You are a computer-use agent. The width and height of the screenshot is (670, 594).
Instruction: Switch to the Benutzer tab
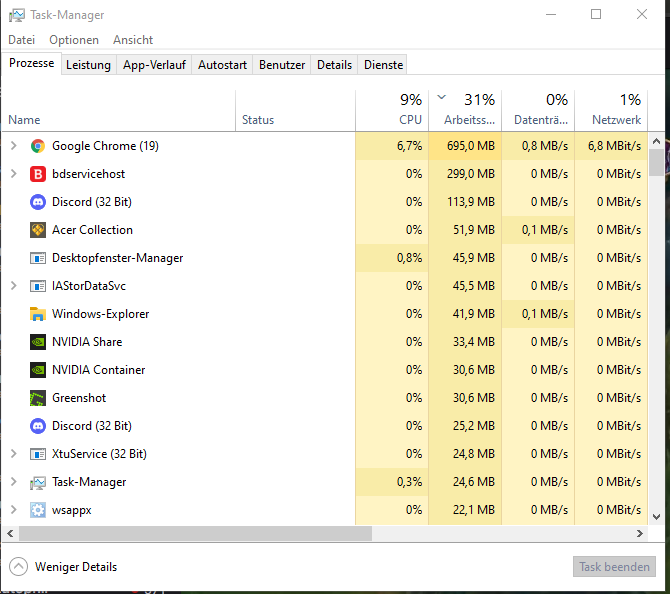282,65
